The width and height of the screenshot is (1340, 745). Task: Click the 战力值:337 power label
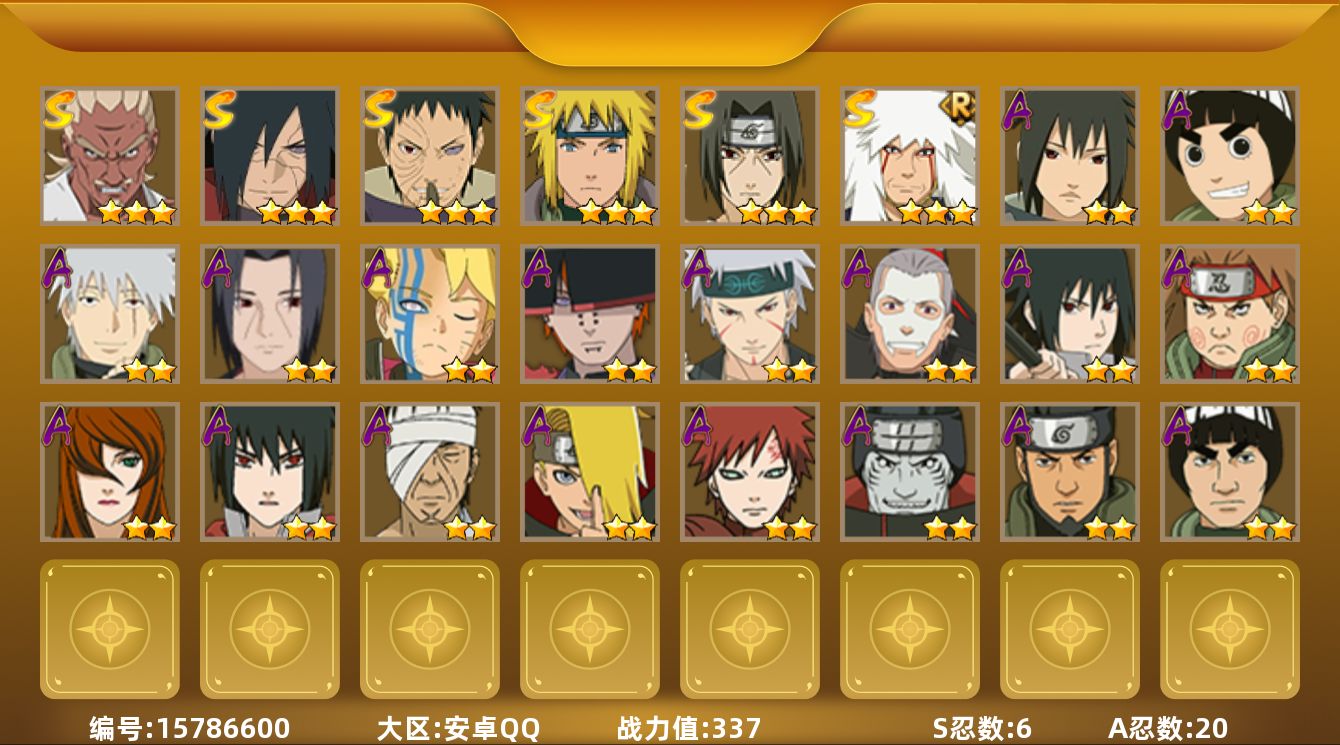coord(689,728)
